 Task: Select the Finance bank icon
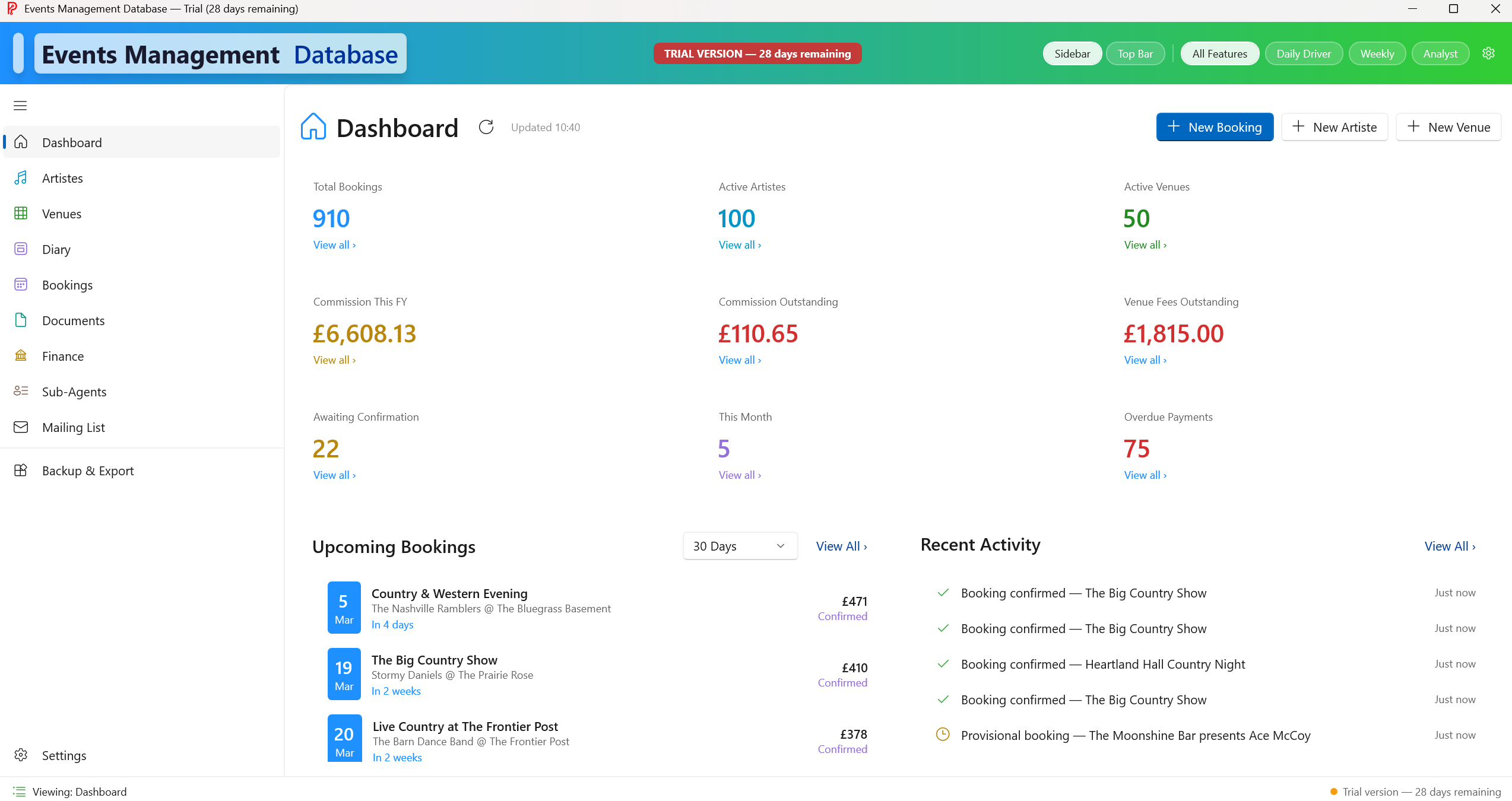[21, 355]
